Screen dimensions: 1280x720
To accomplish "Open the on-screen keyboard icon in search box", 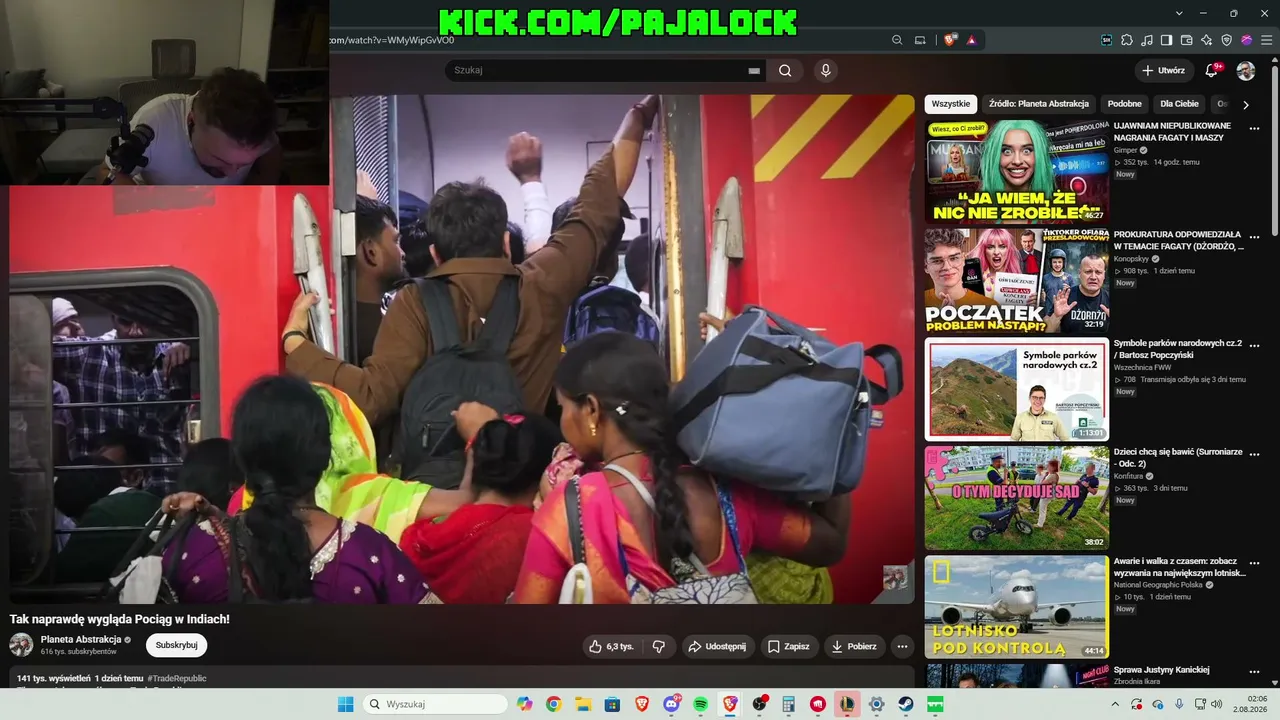I will point(754,71).
